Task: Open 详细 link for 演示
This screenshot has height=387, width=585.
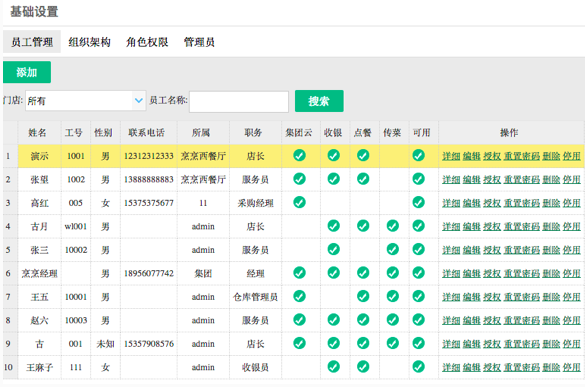Action: pyautogui.click(x=451, y=156)
